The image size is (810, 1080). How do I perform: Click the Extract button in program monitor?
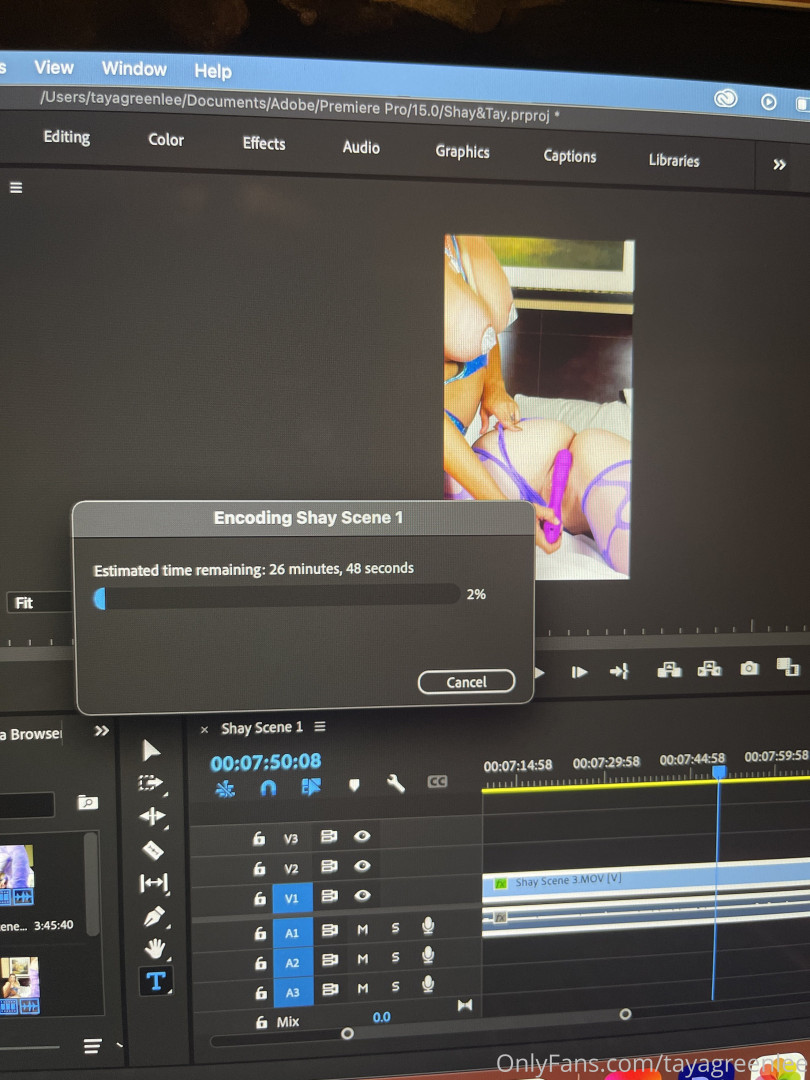click(x=709, y=669)
